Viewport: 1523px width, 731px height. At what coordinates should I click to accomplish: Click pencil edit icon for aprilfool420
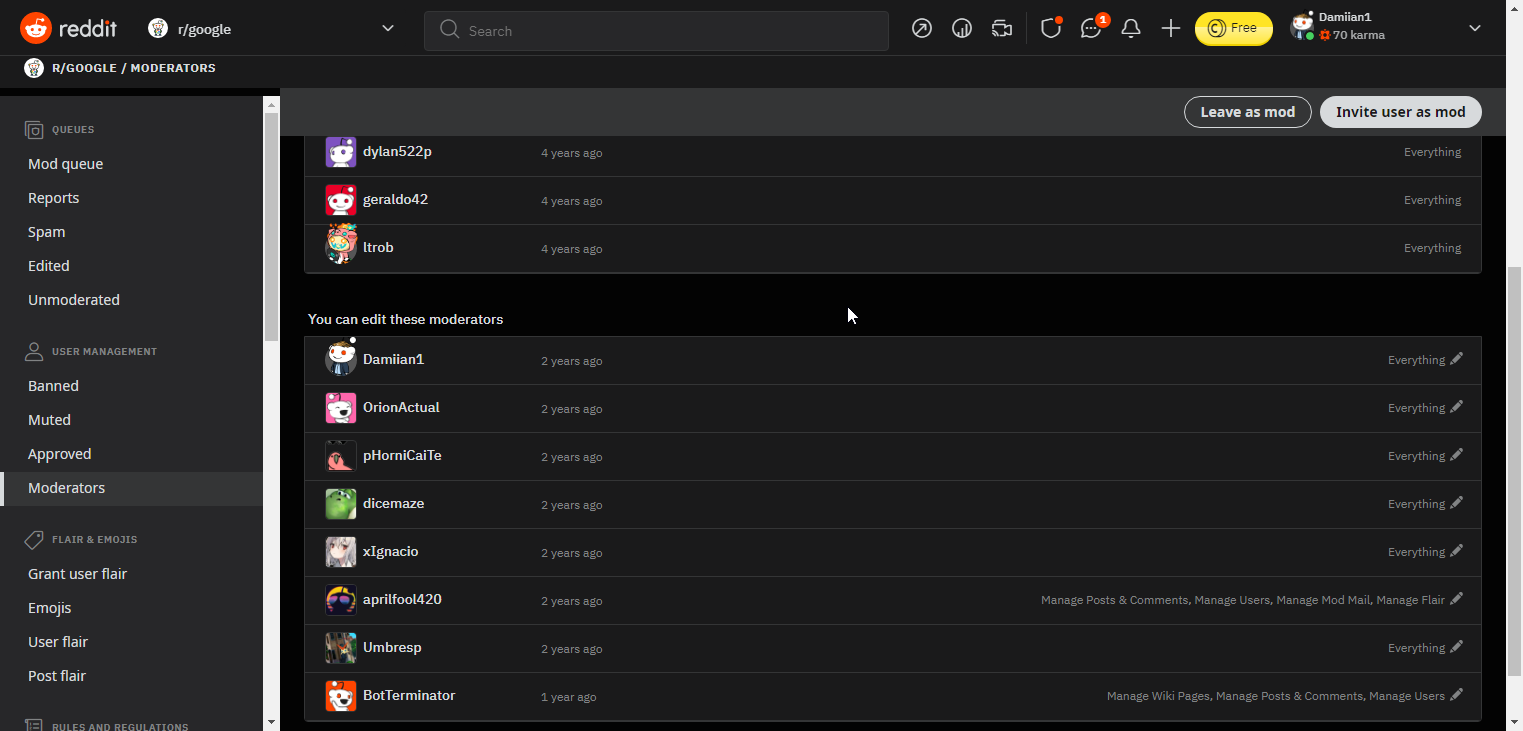tap(1456, 599)
